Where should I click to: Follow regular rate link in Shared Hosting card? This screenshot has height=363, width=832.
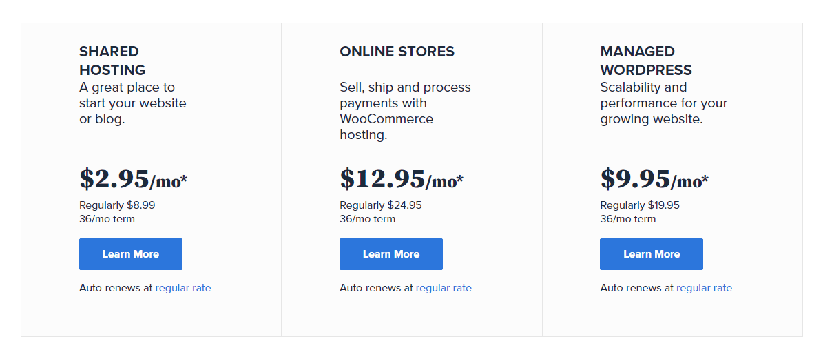(x=183, y=288)
